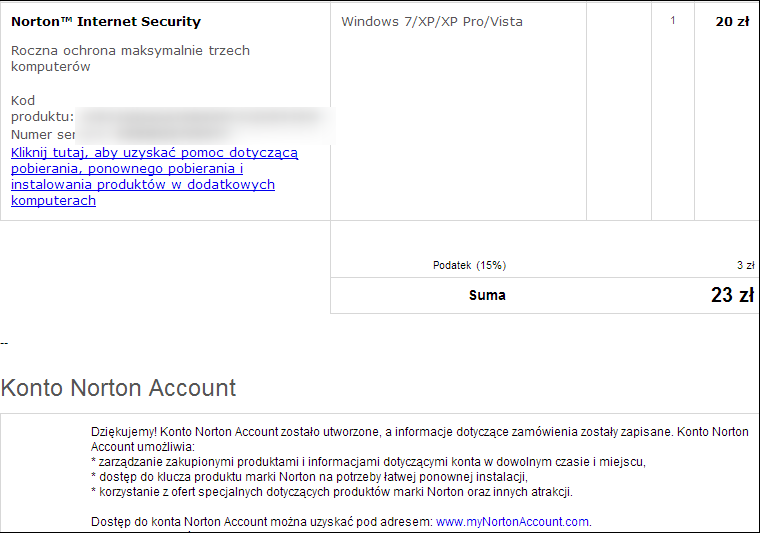Click the Kod produktu label
The image size is (760, 533).
[42, 109]
